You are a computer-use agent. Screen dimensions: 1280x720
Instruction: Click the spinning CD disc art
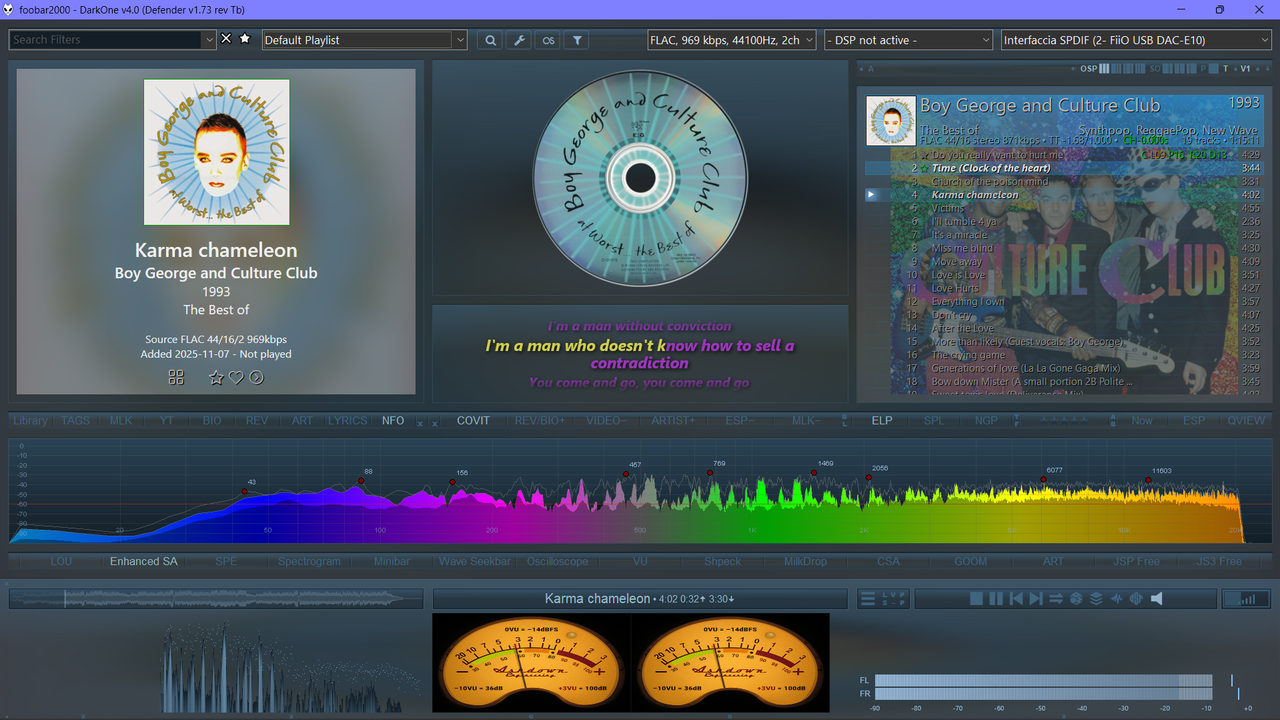[x=640, y=178]
